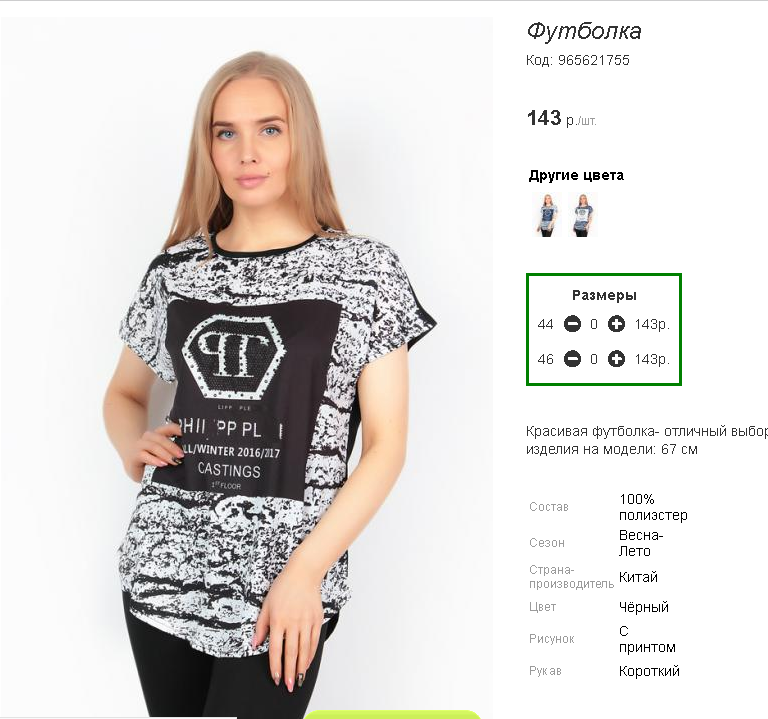768x719 pixels.
Task: Click the Другие цвета heading
Action: pos(576,175)
